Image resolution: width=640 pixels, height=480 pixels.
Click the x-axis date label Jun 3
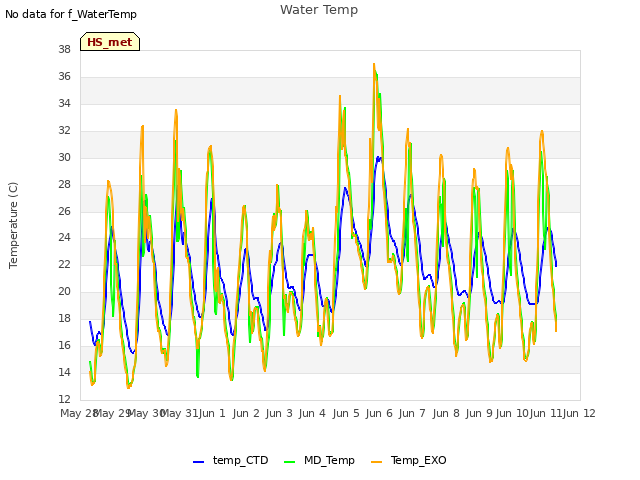(279, 413)
